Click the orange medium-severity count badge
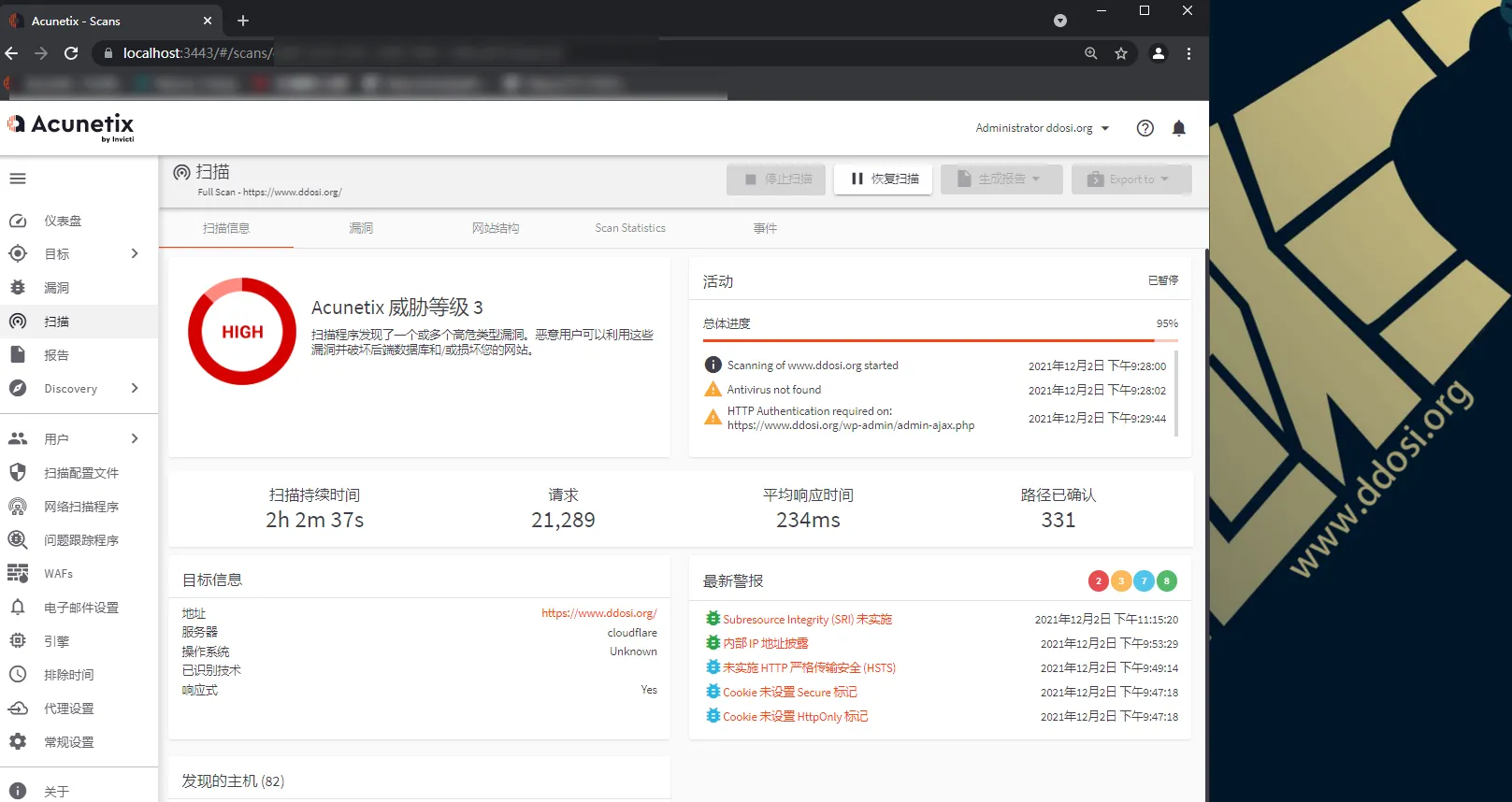 pos(1121,580)
